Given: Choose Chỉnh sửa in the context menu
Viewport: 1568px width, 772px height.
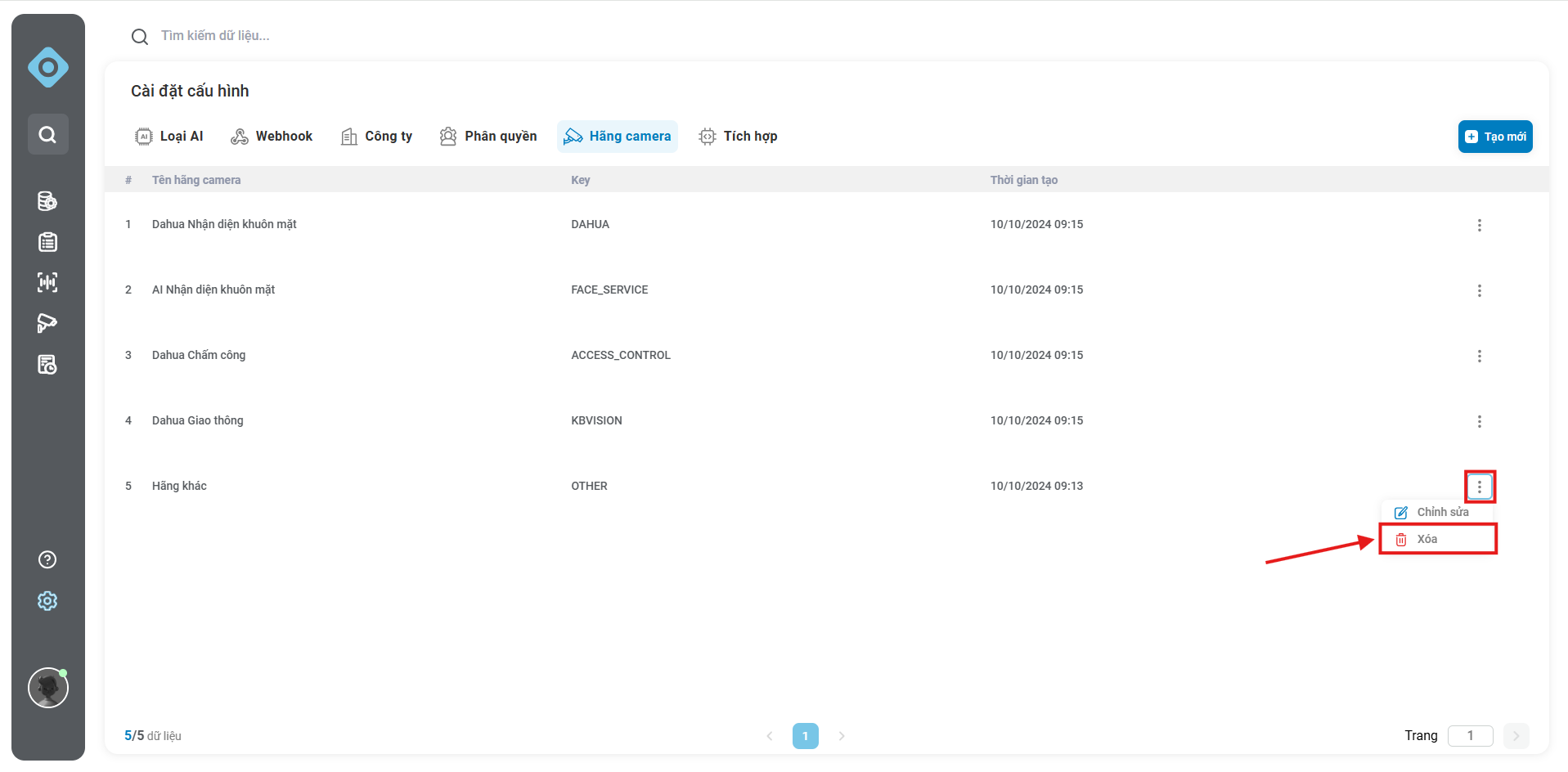Looking at the screenshot, I should pos(1438,512).
